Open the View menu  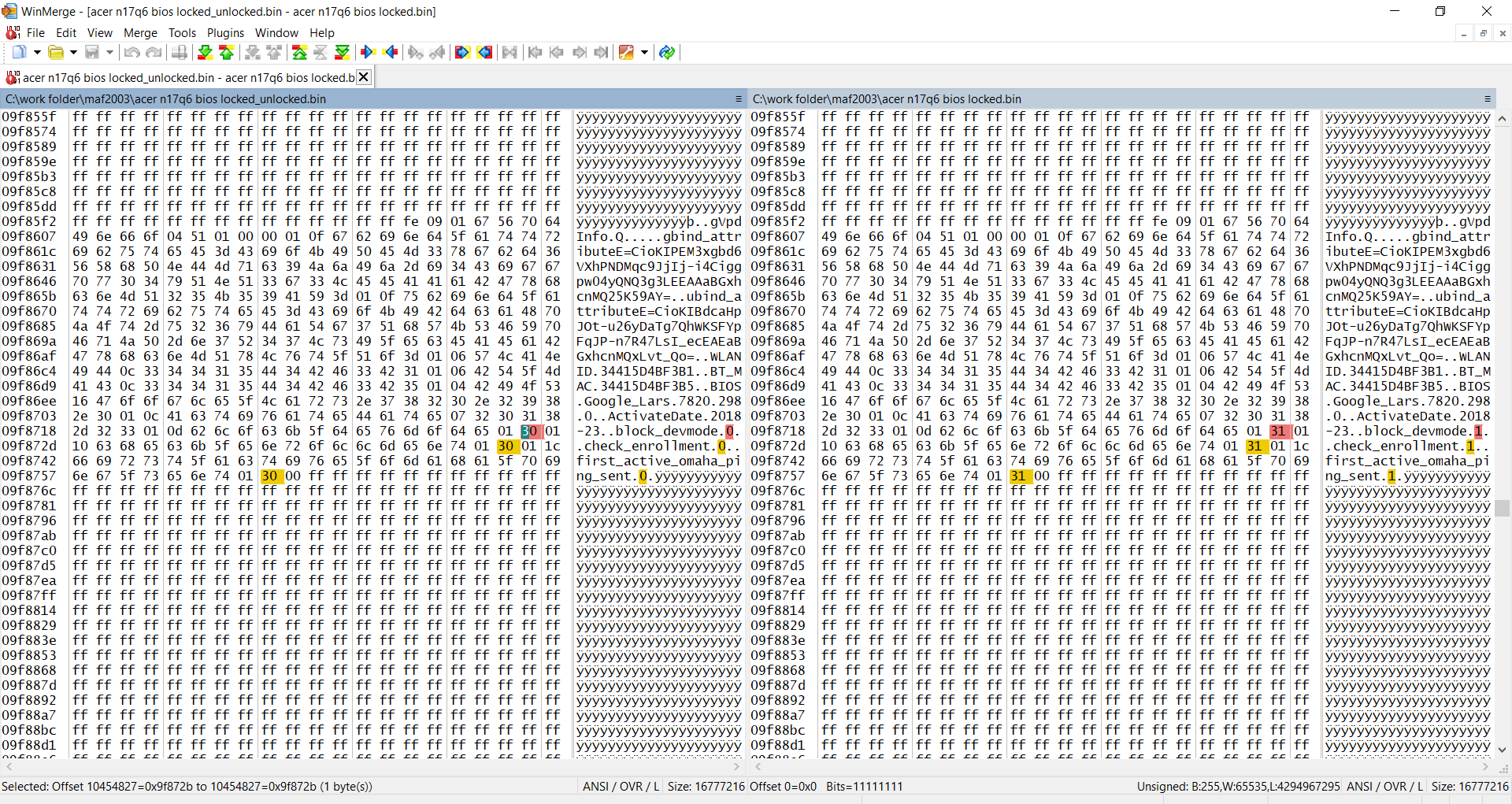pyautogui.click(x=100, y=33)
